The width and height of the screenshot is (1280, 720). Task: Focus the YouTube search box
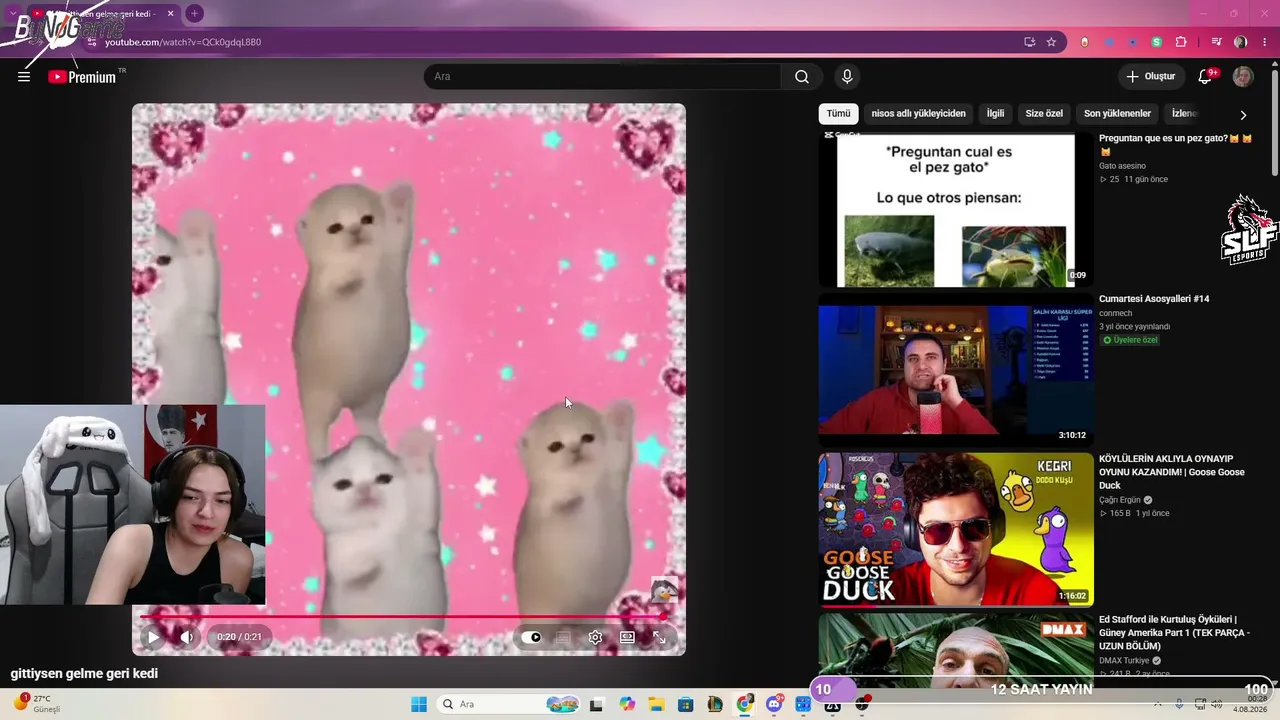tap(602, 77)
